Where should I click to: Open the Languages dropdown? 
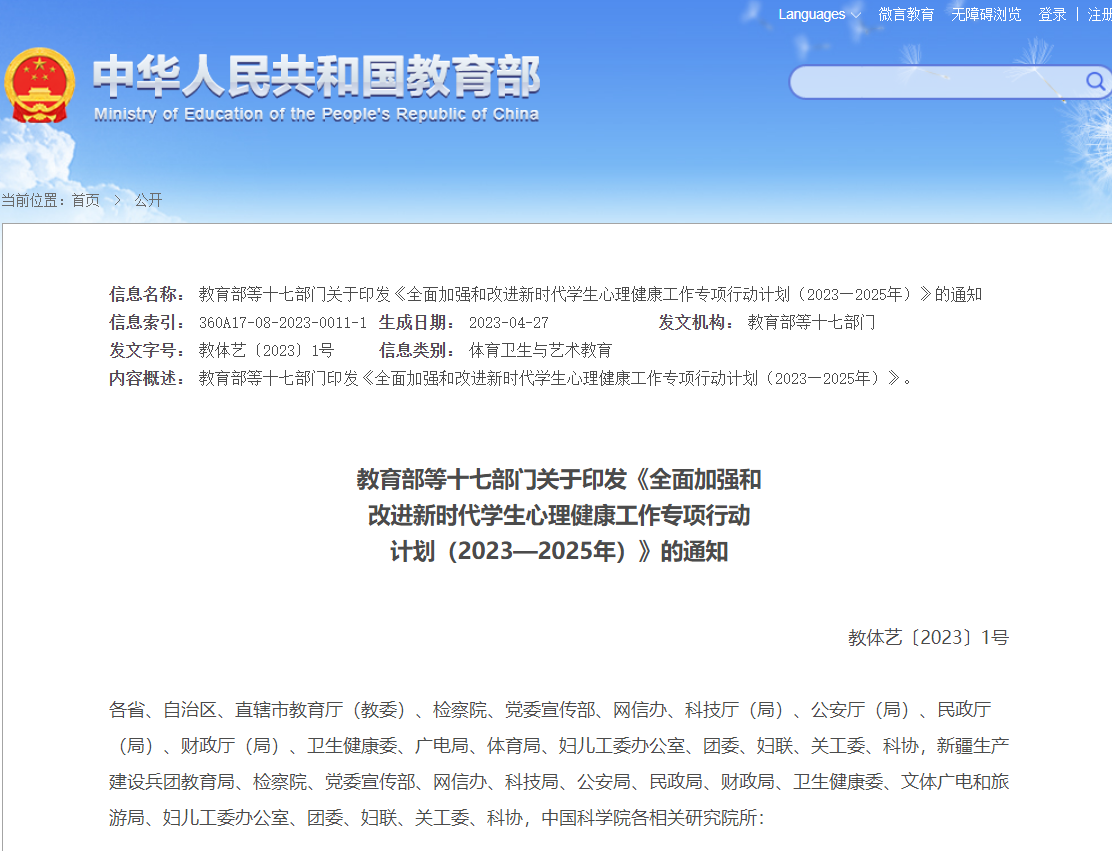coord(819,14)
